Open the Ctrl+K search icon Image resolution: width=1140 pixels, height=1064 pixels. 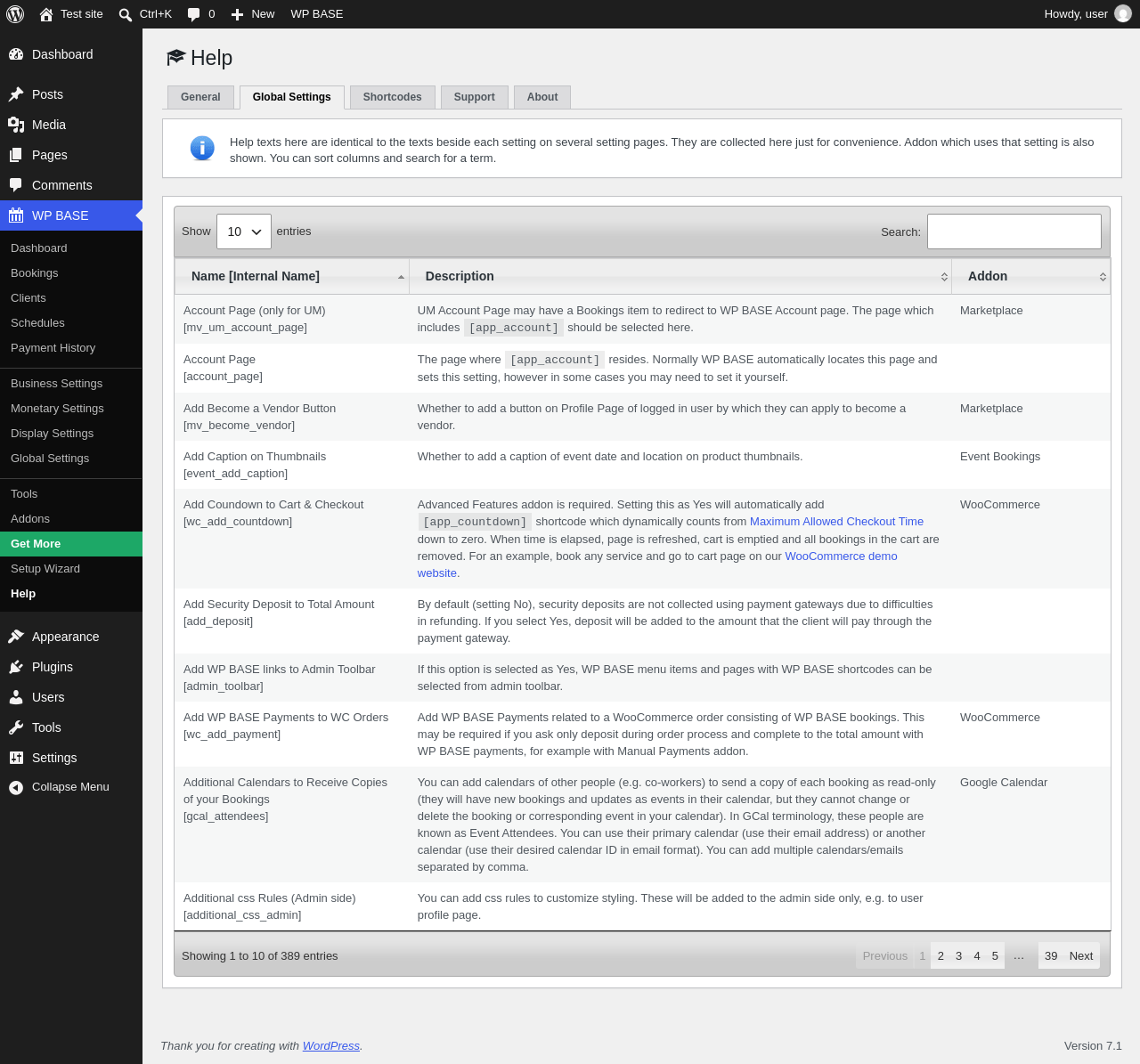126,14
